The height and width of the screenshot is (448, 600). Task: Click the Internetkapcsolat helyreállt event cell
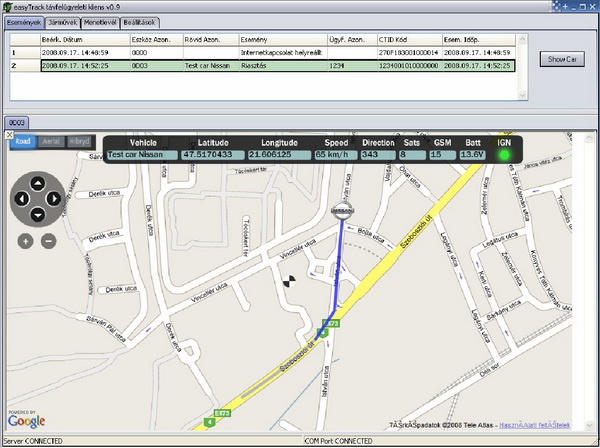[283, 53]
